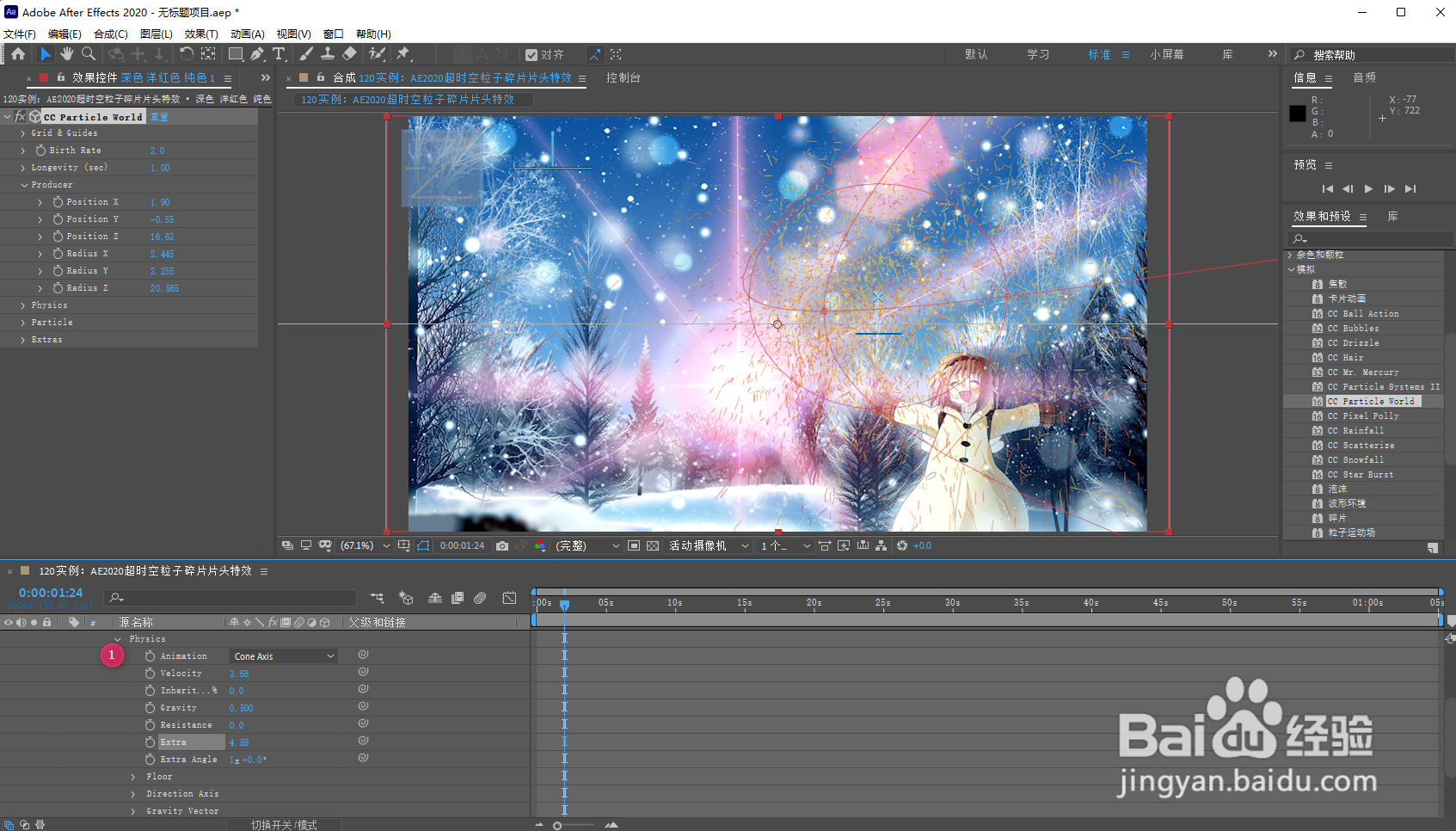Image resolution: width=1456 pixels, height=831 pixels.
Task: Expand the Grid & Guides group
Action: tap(23, 133)
